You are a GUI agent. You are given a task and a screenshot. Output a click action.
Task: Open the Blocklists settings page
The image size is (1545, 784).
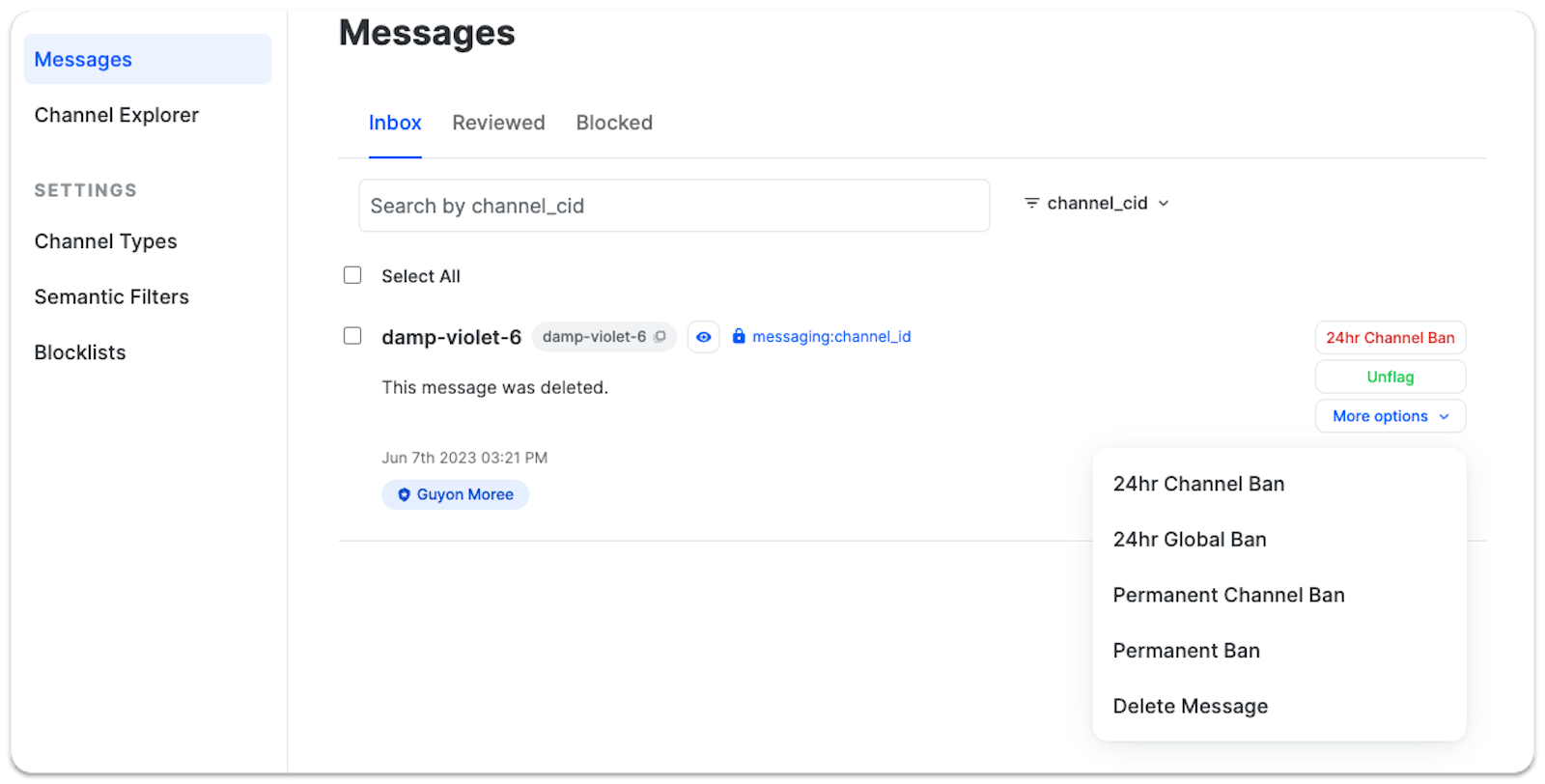pos(79,352)
